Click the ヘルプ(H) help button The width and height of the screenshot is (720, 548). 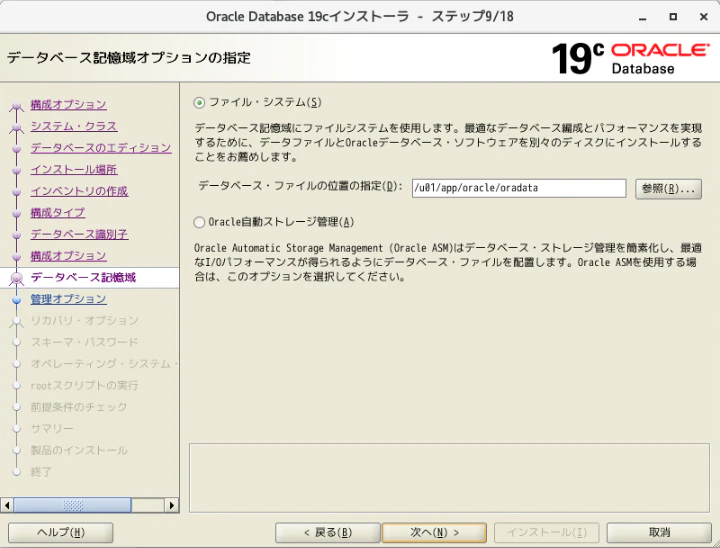[x=61, y=532]
